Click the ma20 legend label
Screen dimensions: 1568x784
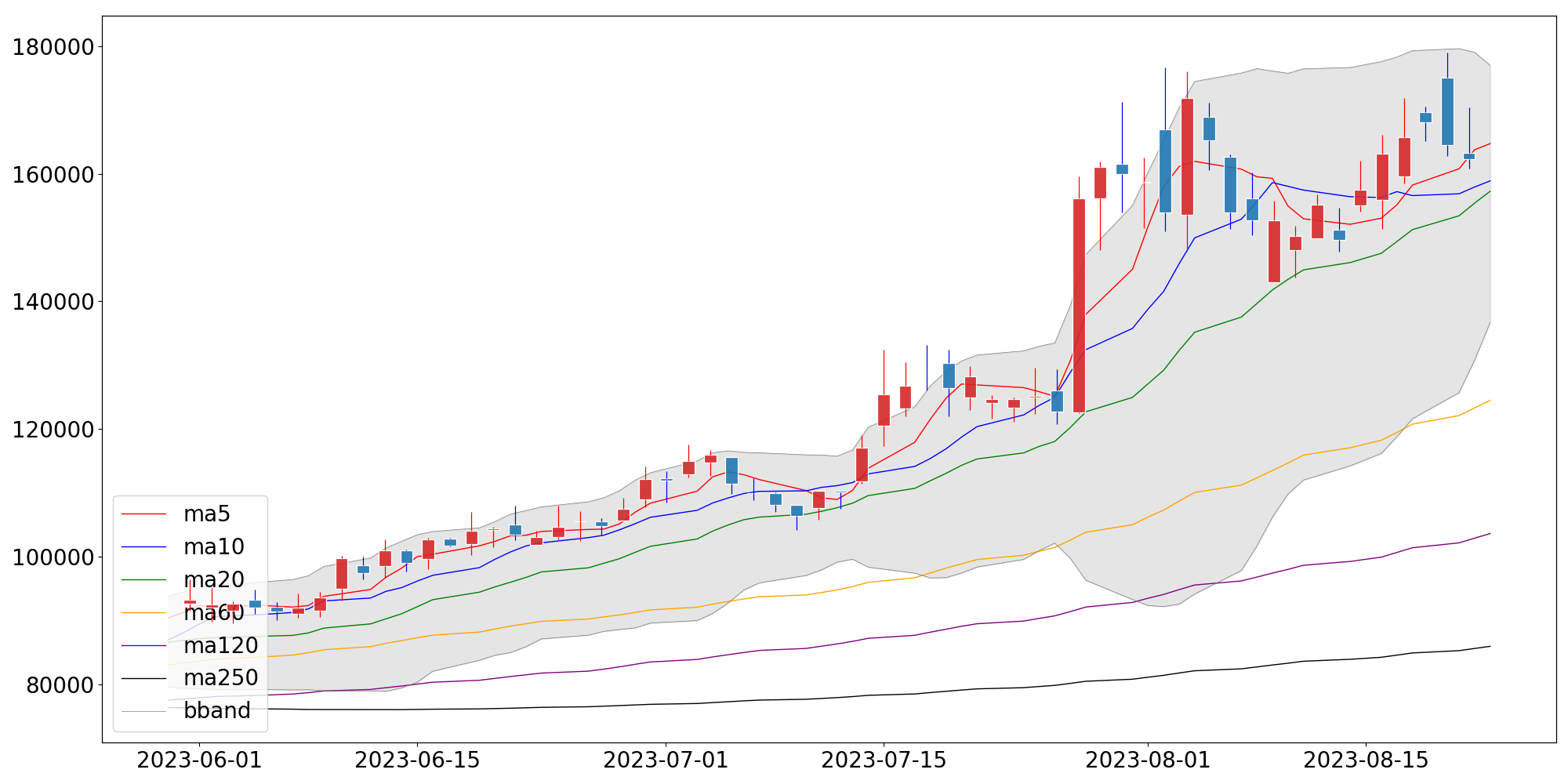214,580
